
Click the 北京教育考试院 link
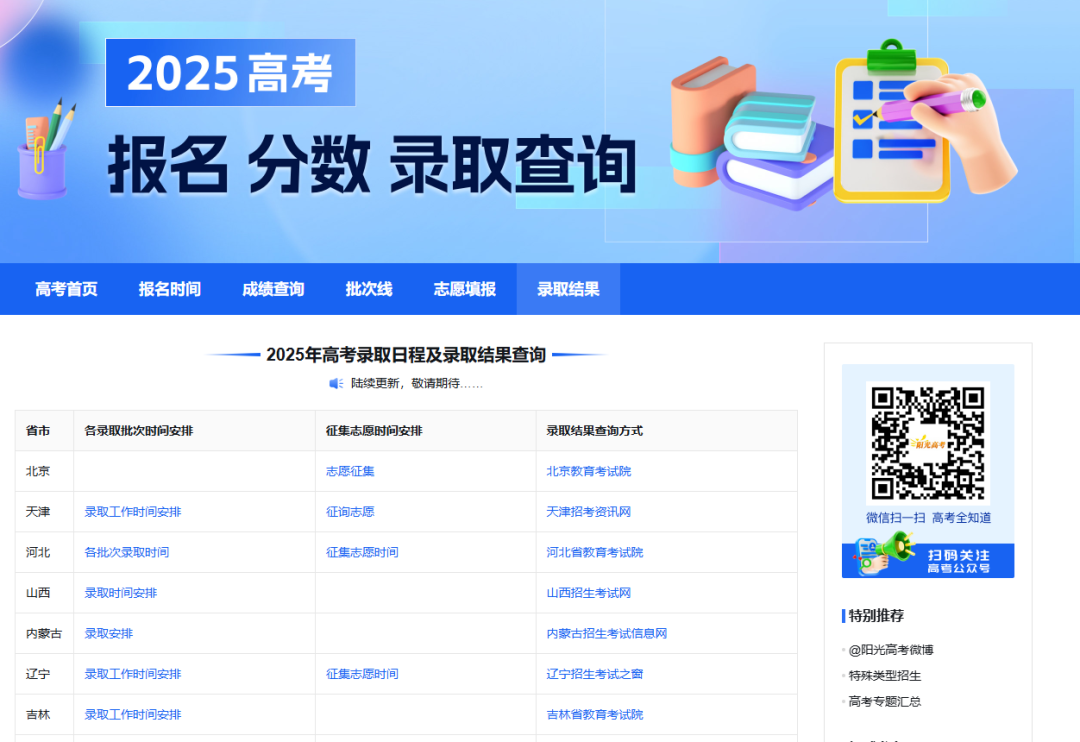[590, 471]
